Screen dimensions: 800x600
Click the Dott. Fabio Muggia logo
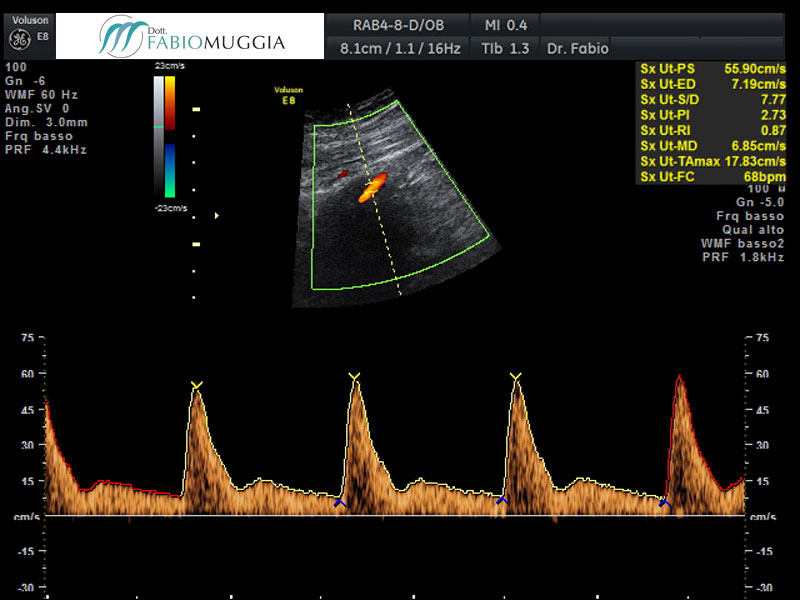(192, 36)
